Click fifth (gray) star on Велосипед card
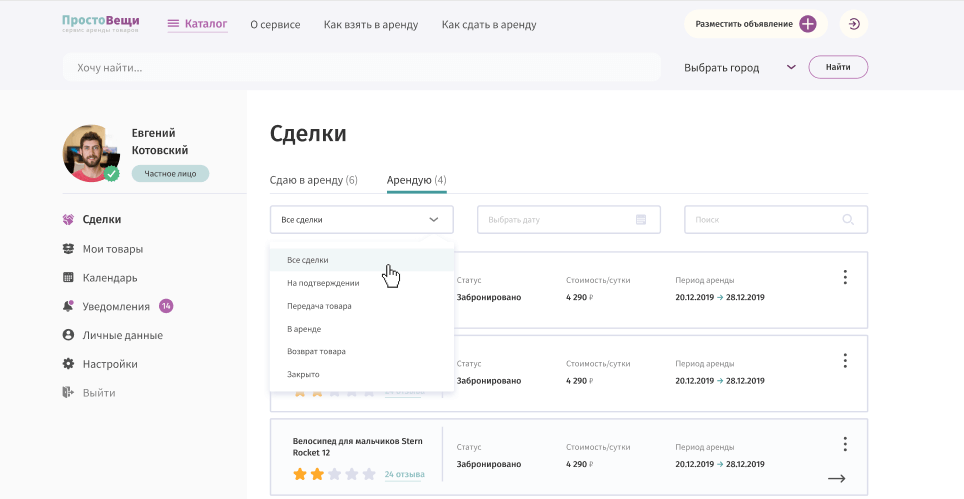Image resolution: width=964 pixels, height=499 pixels. click(x=369, y=474)
